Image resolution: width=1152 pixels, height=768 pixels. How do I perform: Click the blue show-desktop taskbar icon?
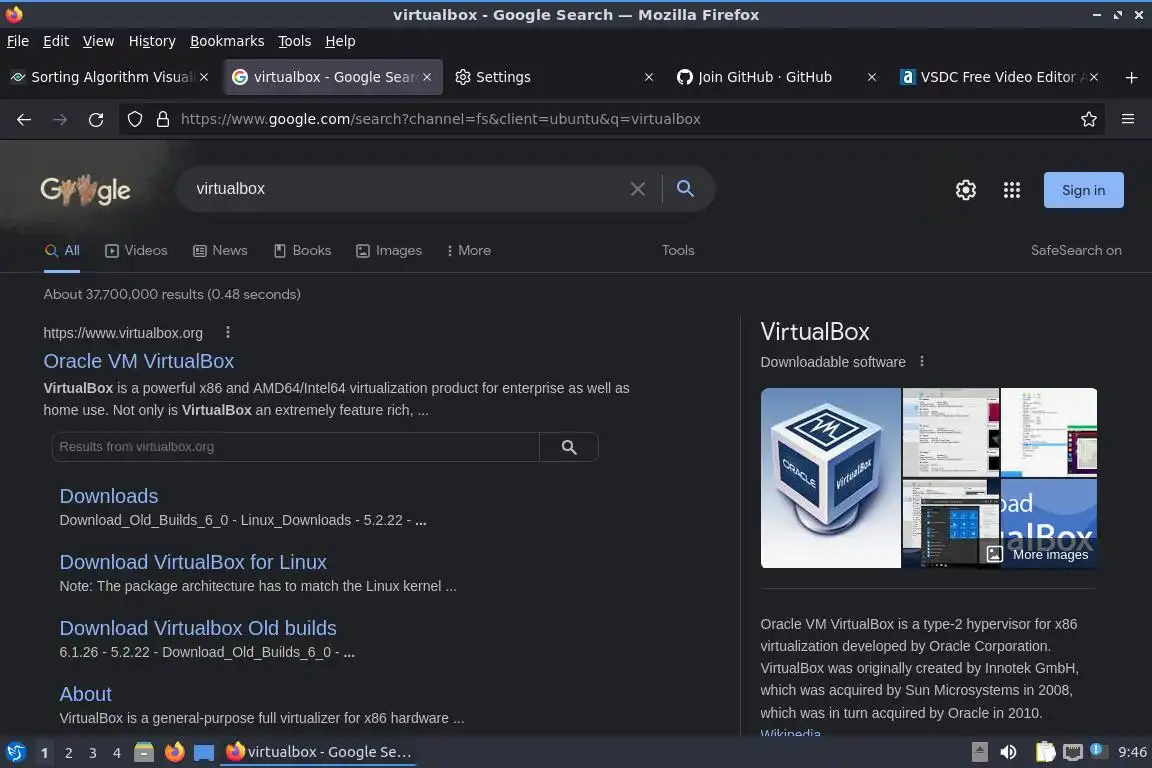(204, 753)
